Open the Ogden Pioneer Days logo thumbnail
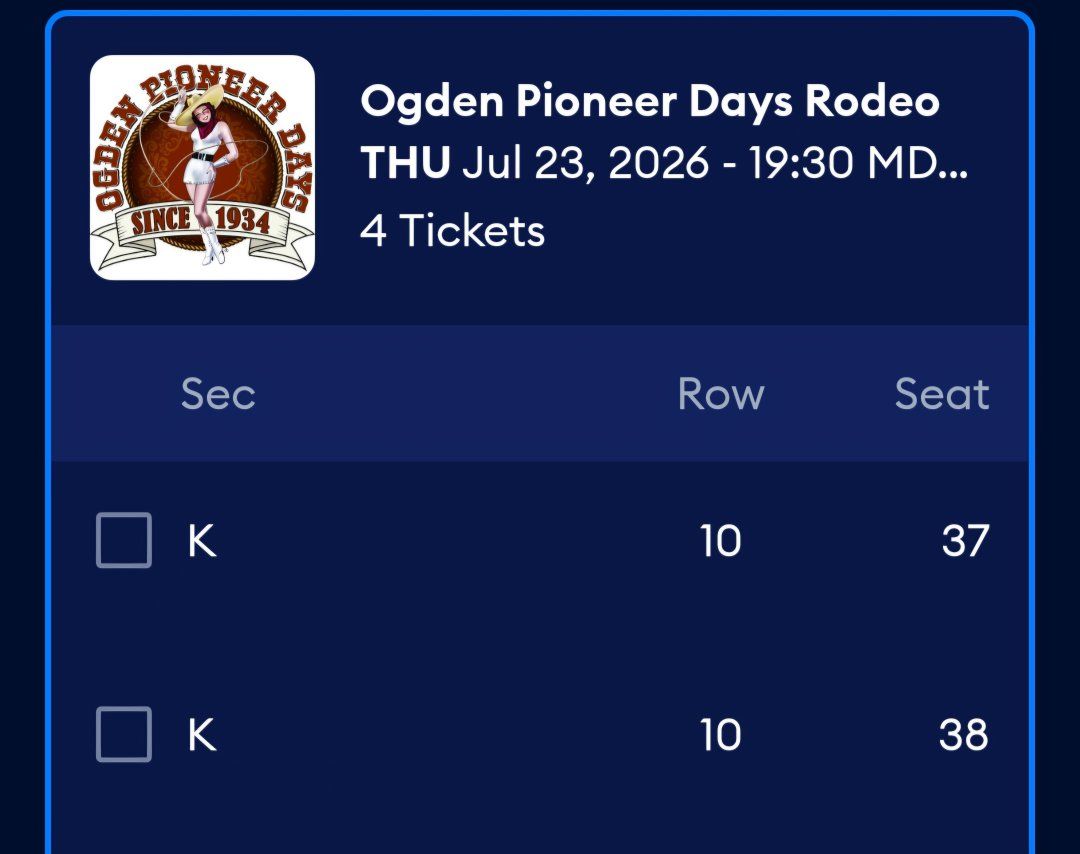Screen dimensions: 1080x854 tap(202, 167)
